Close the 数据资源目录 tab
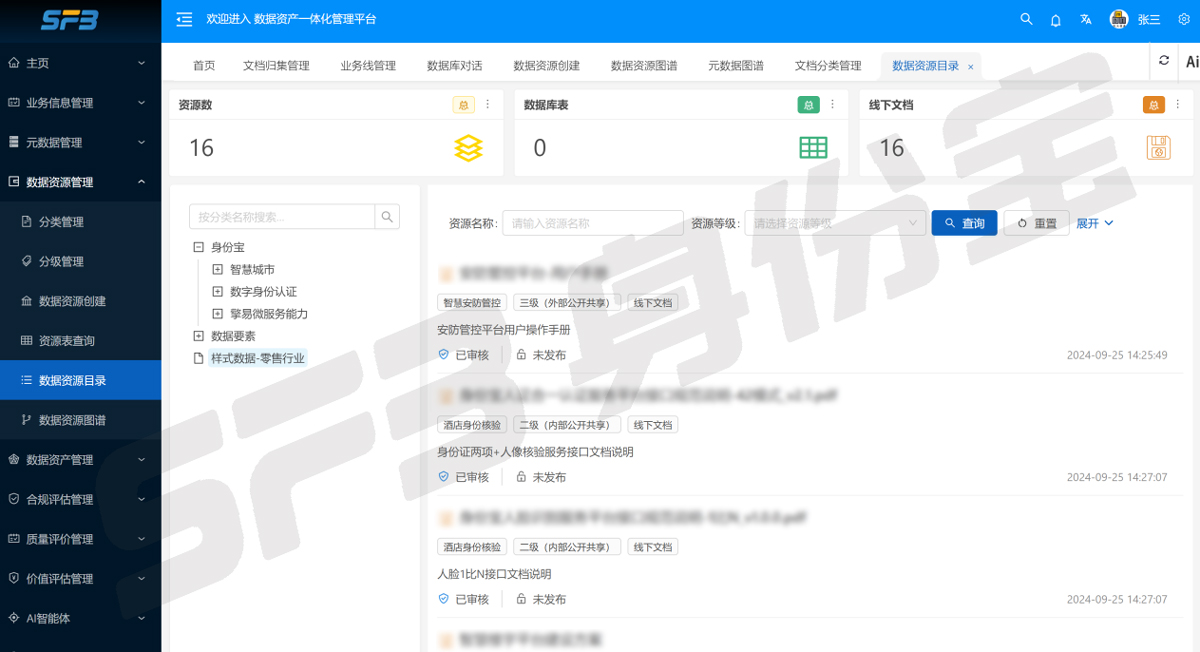 970,67
